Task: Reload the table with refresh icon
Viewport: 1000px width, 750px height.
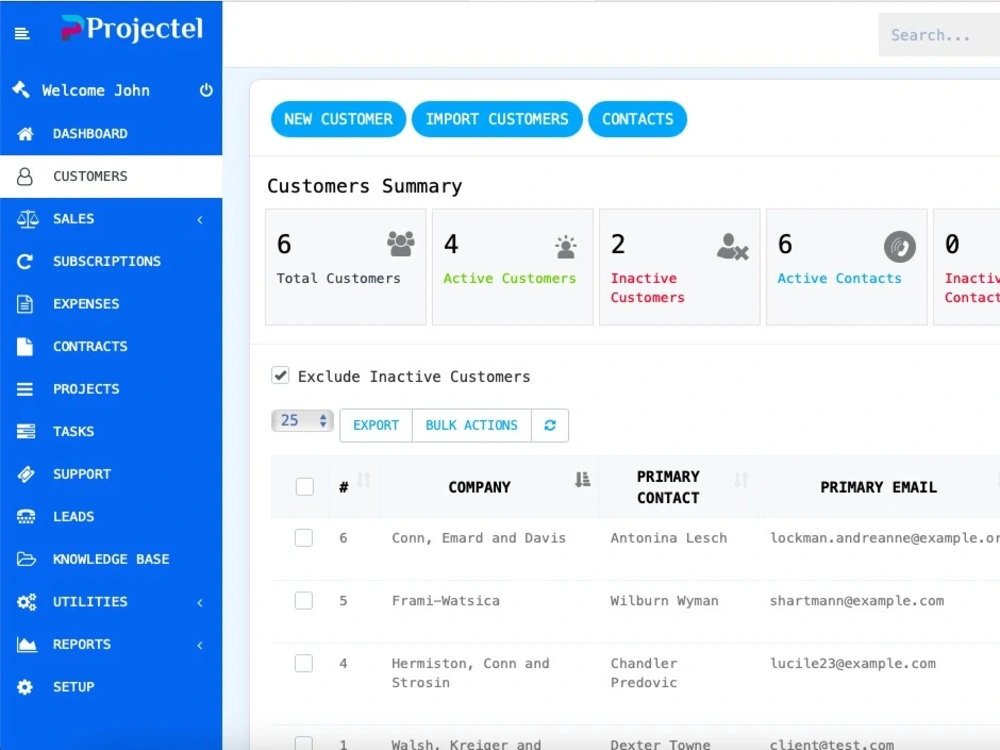Action: pyautogui.click(x=550, y=425)
